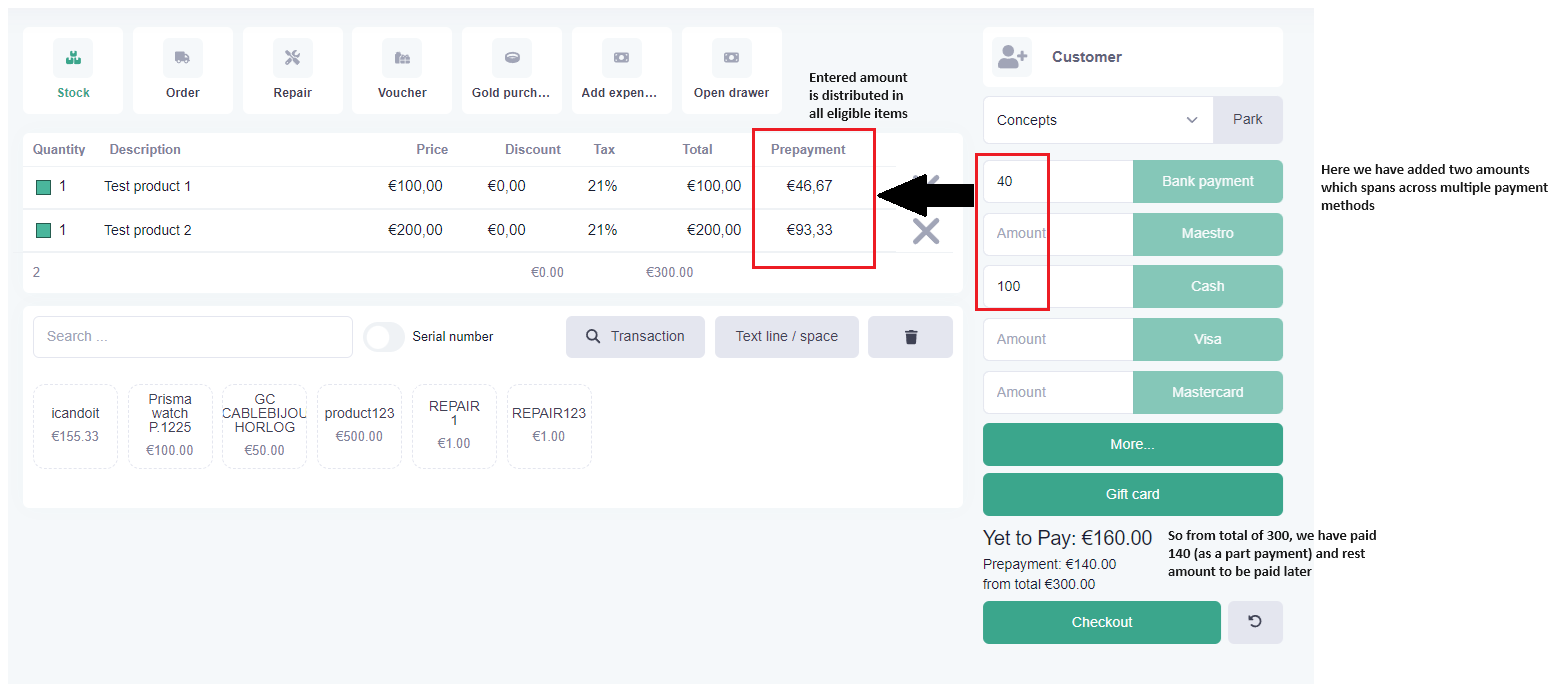Toggle the Test product 2 checkbox
The image size is (1553, 700).
pyautogui.click(x=43, y=231)
